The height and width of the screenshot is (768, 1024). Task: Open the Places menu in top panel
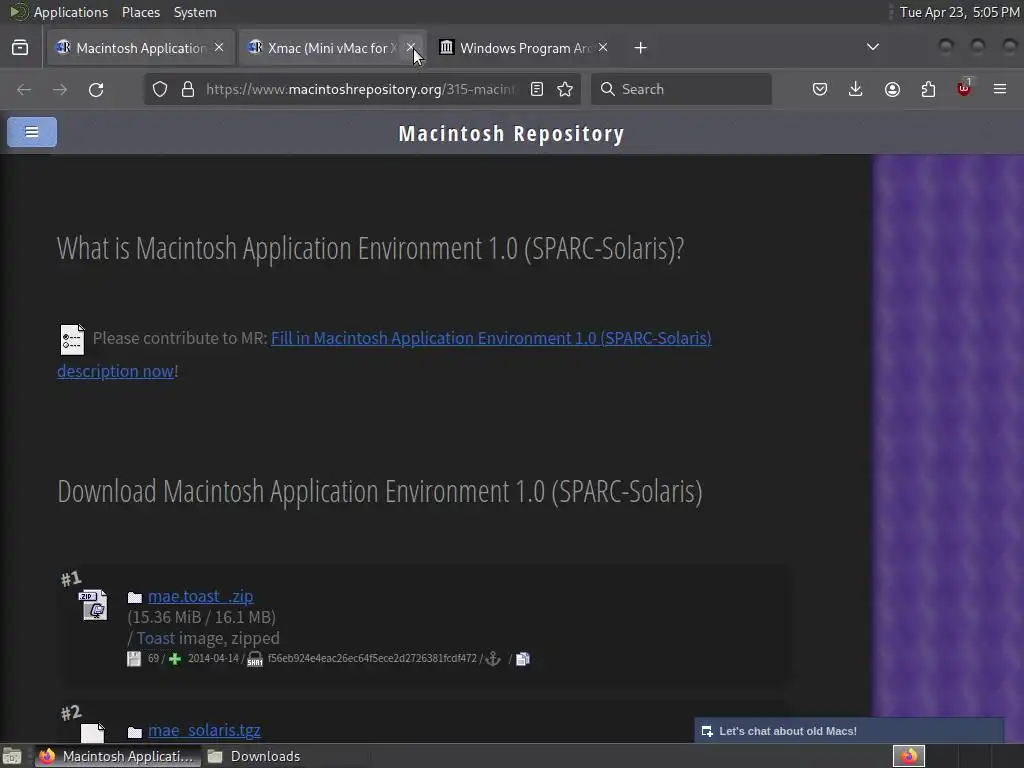[140, 12]
